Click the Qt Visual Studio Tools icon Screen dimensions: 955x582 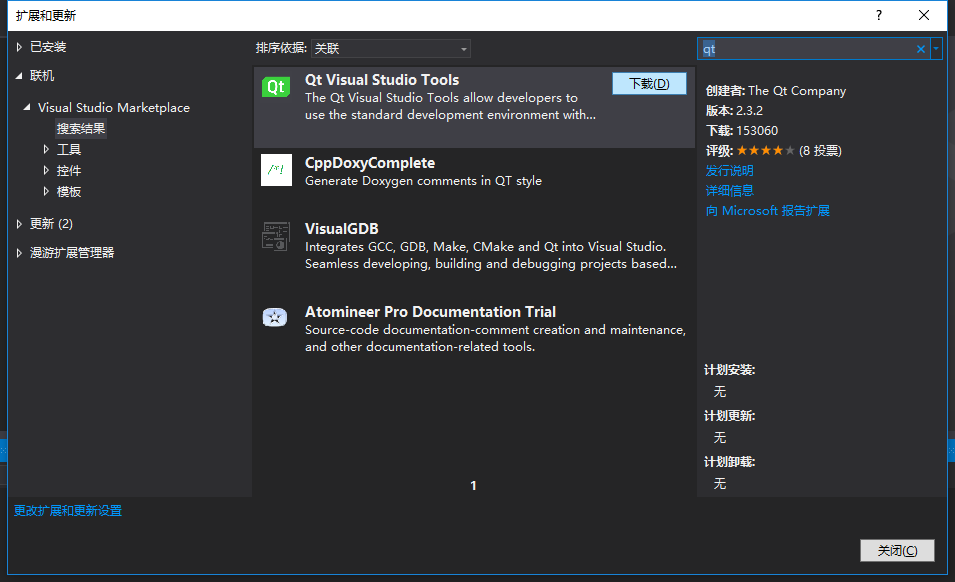click(276, 88)
